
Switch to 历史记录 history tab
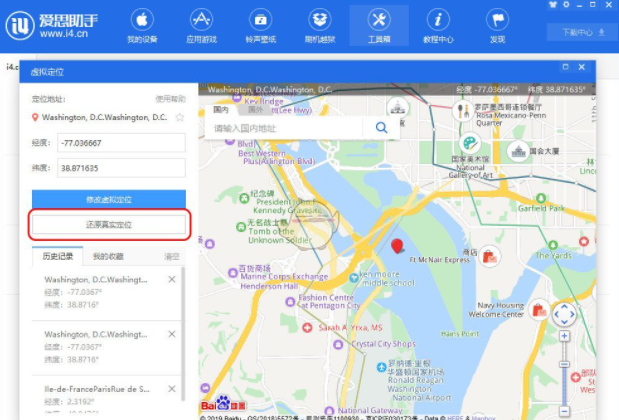point(58,256)
